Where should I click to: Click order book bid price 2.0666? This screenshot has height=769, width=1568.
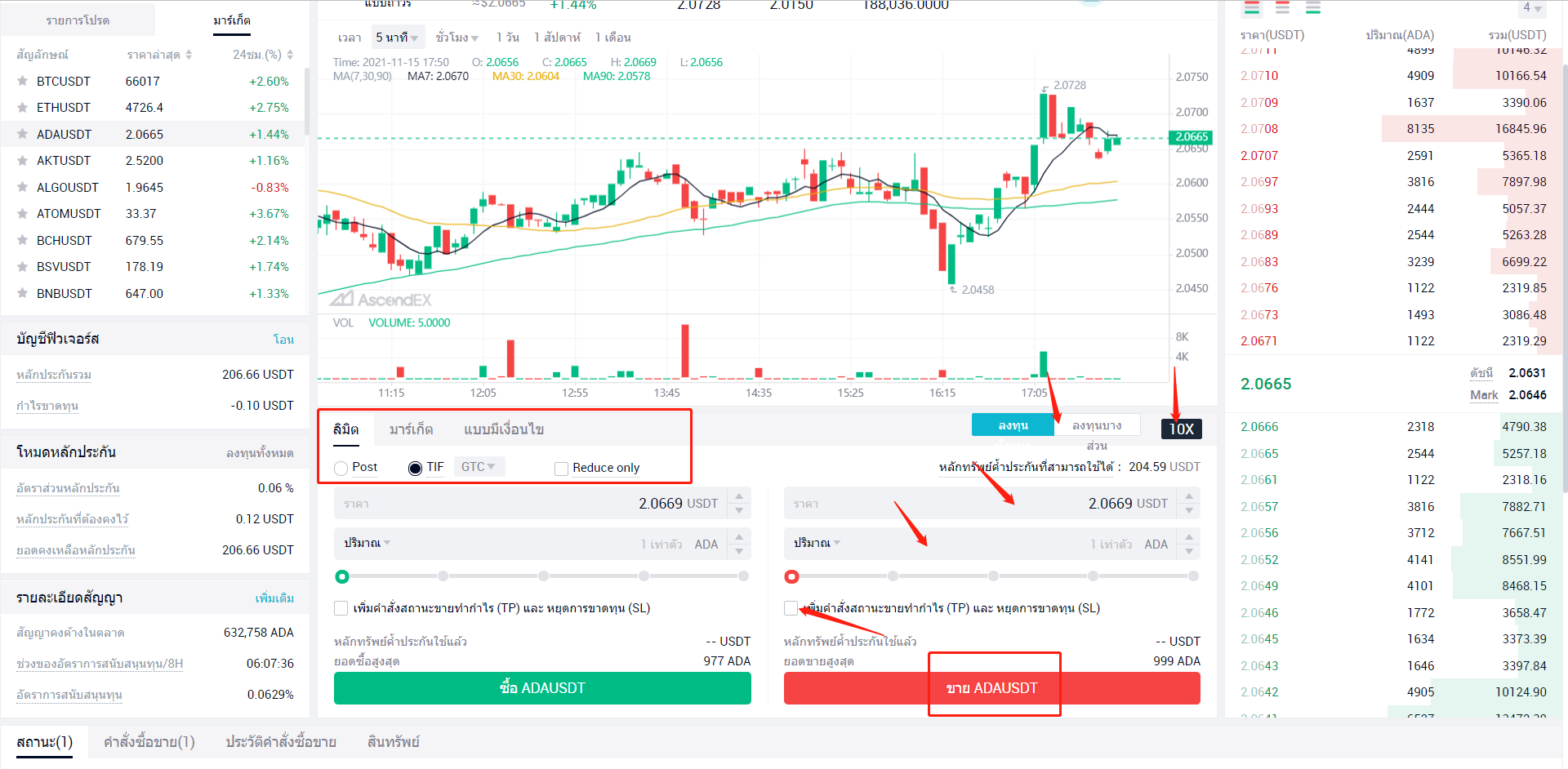click(x=1259, y=426)
